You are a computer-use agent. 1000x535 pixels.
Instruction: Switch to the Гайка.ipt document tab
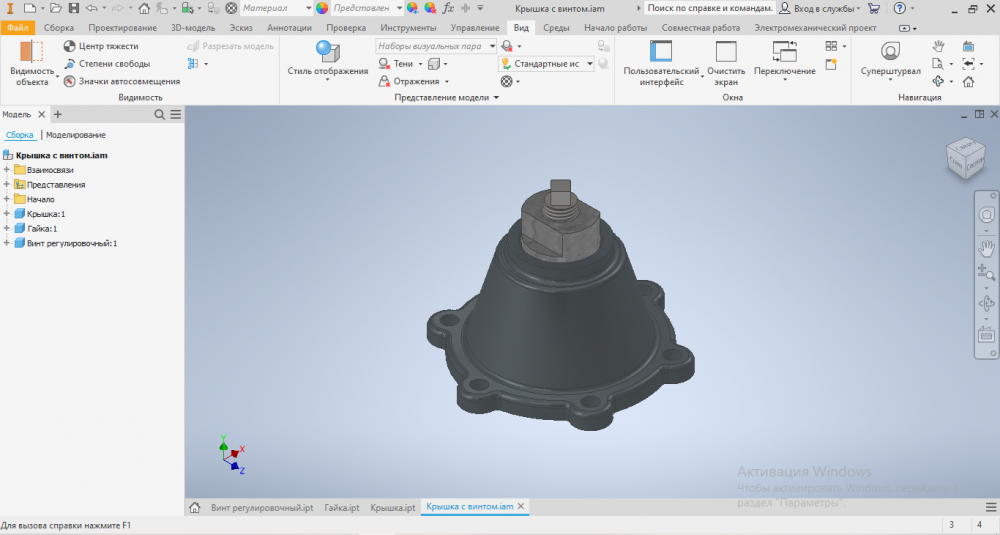341,508
